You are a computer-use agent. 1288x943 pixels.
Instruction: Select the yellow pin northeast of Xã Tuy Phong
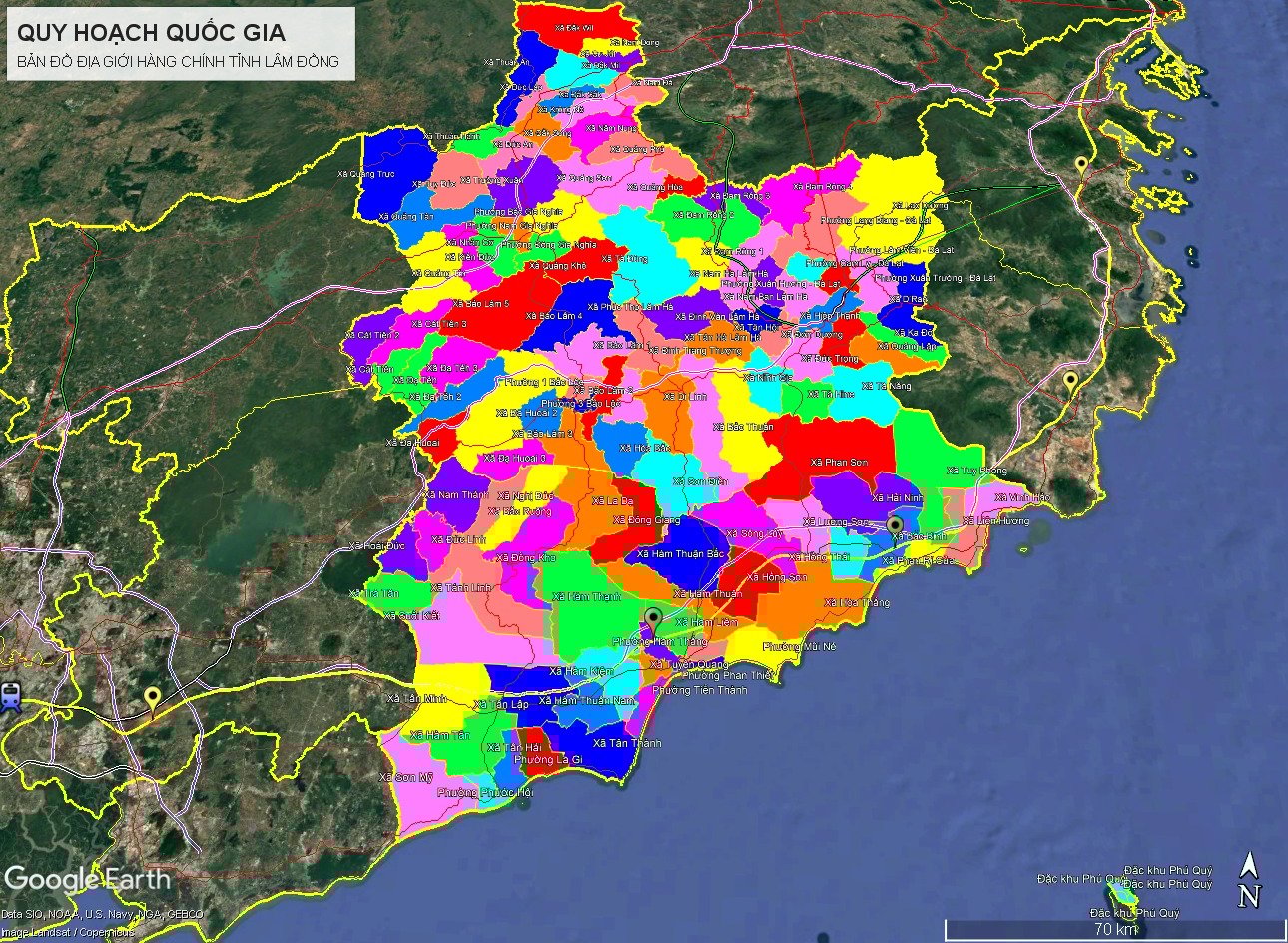(x=1070, y=381)
